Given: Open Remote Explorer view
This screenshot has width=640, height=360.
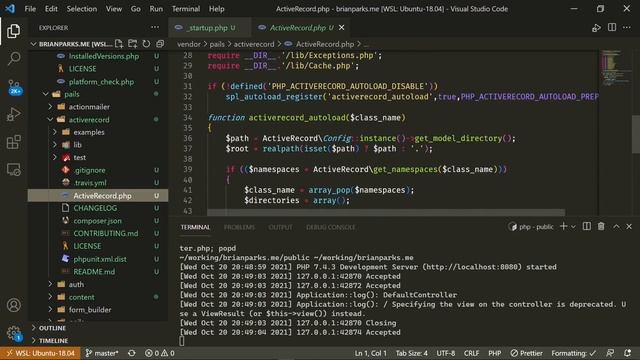Looking at the screenshot, I should pyautogui.click(x=13, y=169).
